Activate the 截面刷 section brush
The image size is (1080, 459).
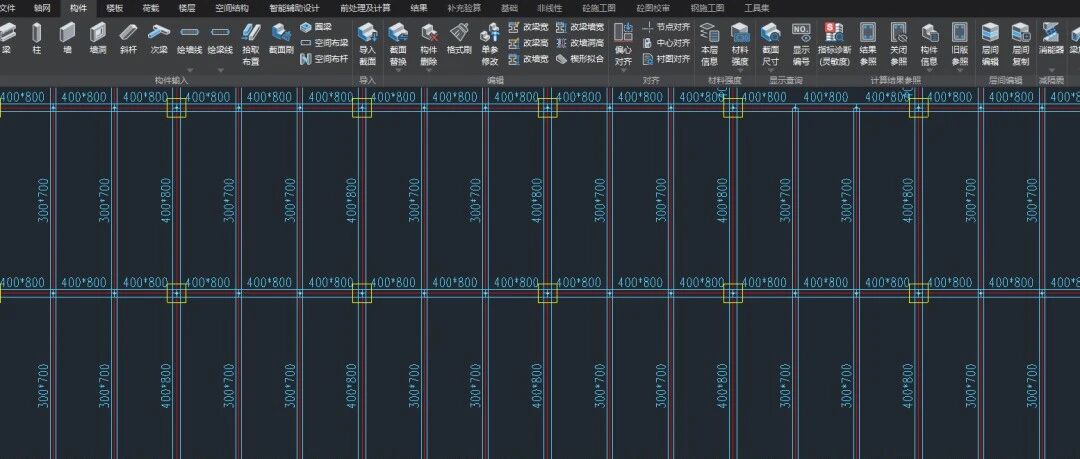[281, 39]
